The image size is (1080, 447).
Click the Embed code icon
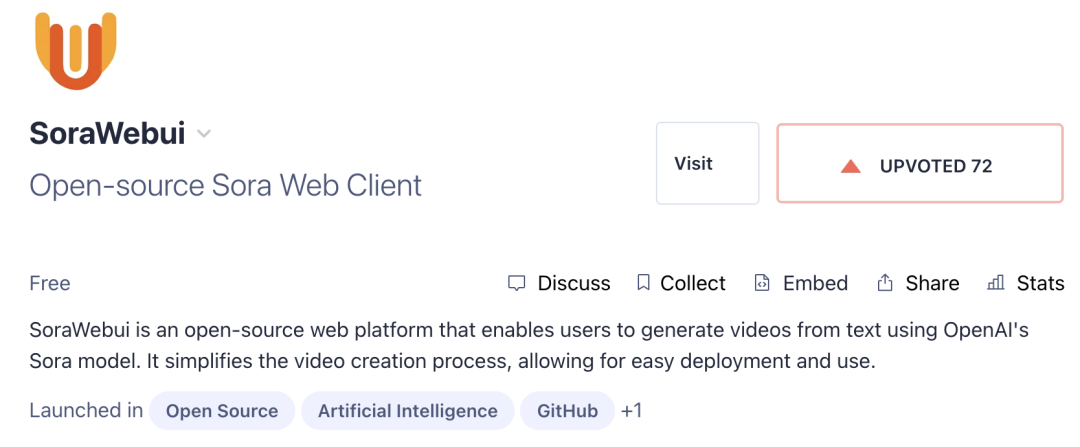pos(762,283)
